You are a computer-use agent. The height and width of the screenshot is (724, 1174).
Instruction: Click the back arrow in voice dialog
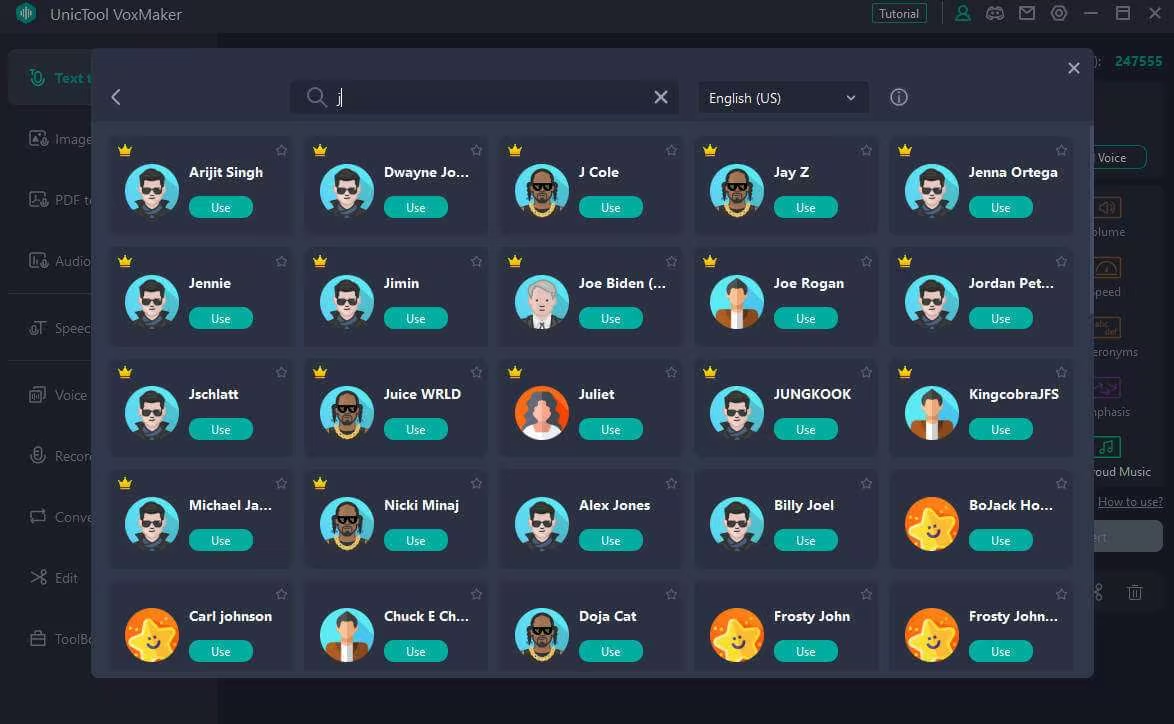116,97
